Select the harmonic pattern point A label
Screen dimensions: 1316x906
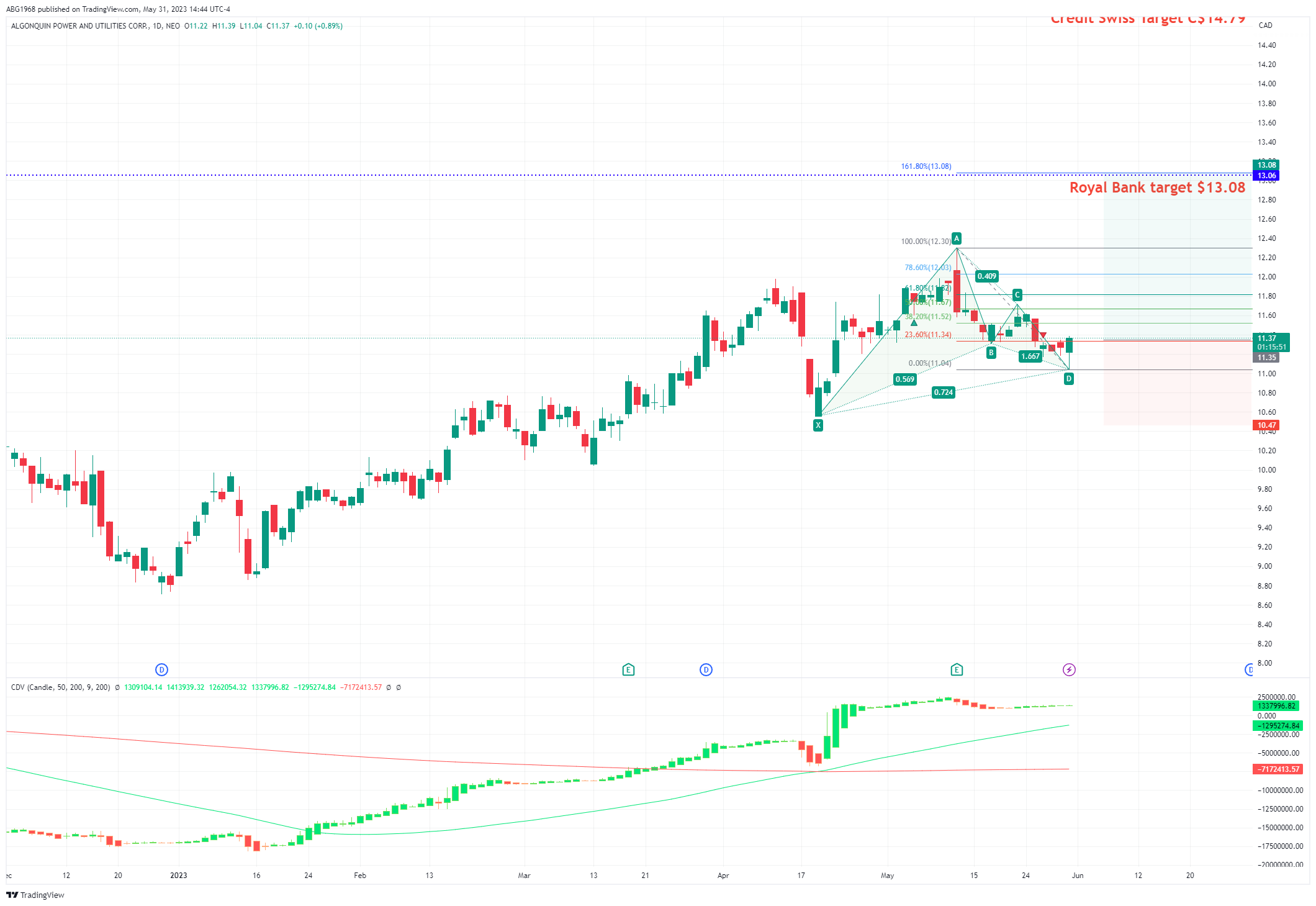[957, 238]
